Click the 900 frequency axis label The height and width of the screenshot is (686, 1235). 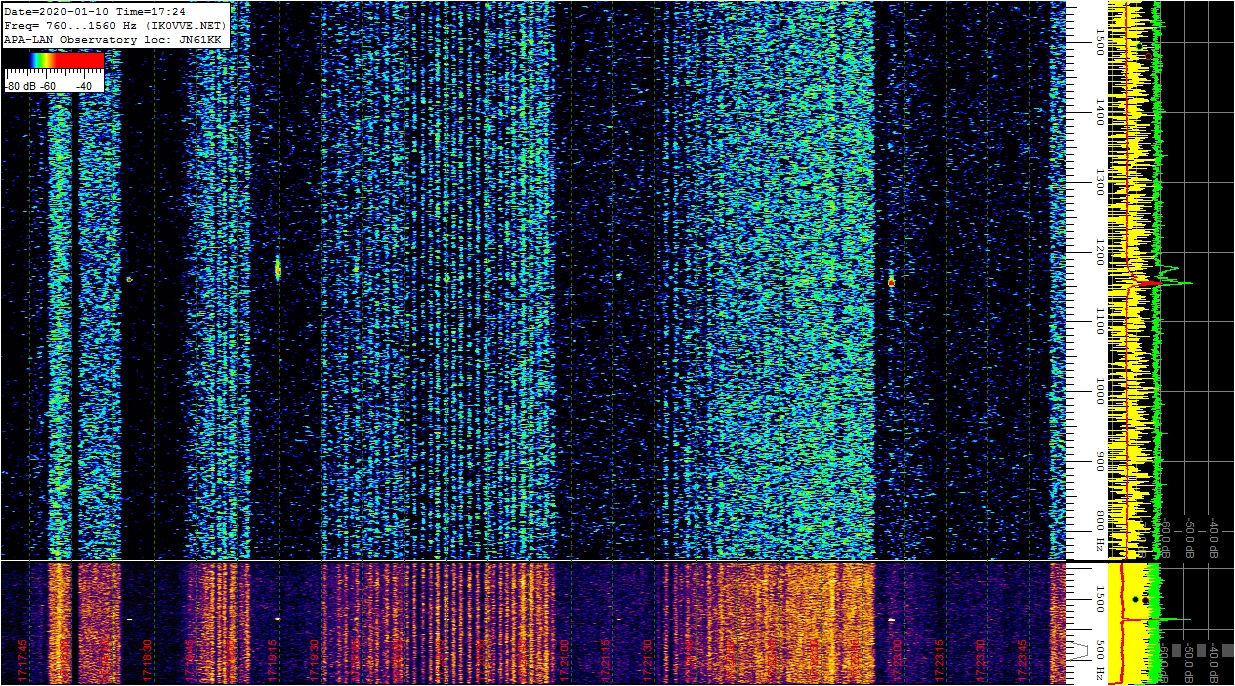1099,462
